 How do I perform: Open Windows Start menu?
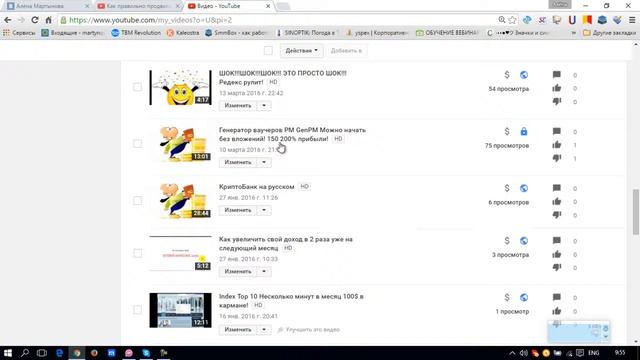pyautogui.click(x=8, y=353)
